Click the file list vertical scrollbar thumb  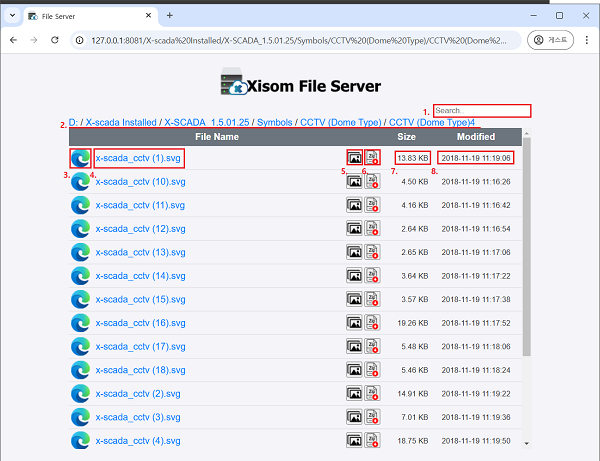pos(527,247)
